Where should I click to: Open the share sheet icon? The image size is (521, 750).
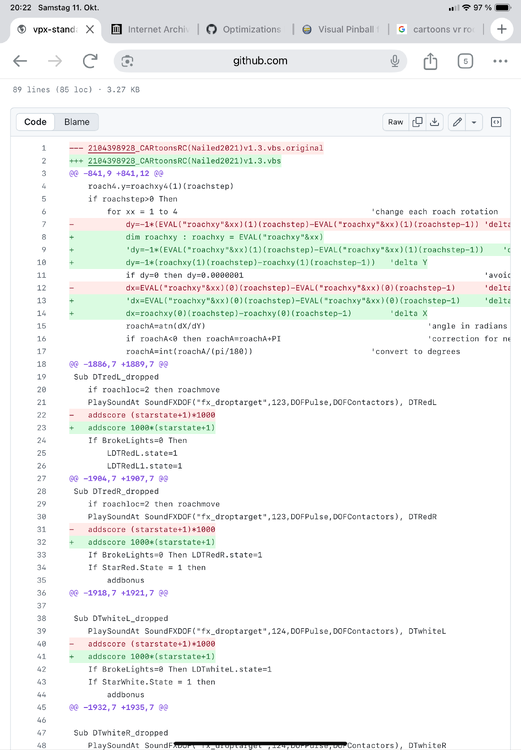pyautogui.click(x=430, y=61)
